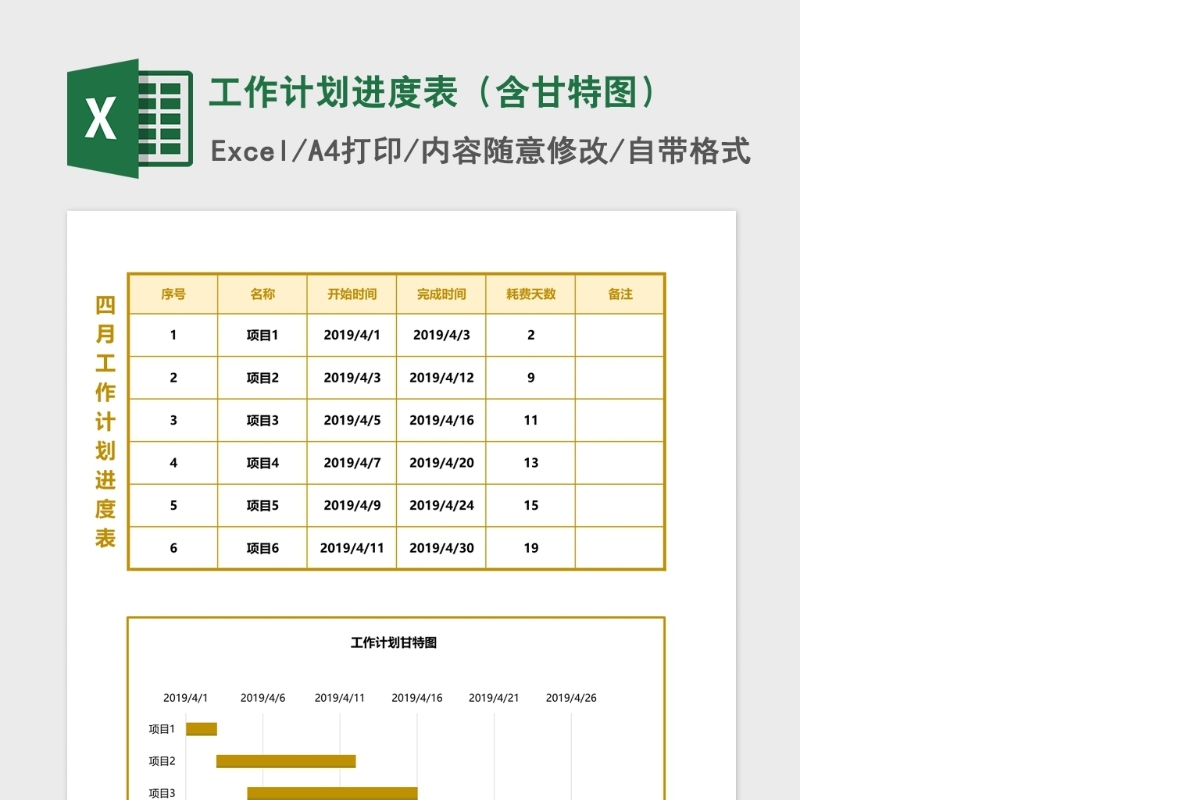Select the 开始时间 column header
The width and height of the screenshot is (1200, 800).
352,294
